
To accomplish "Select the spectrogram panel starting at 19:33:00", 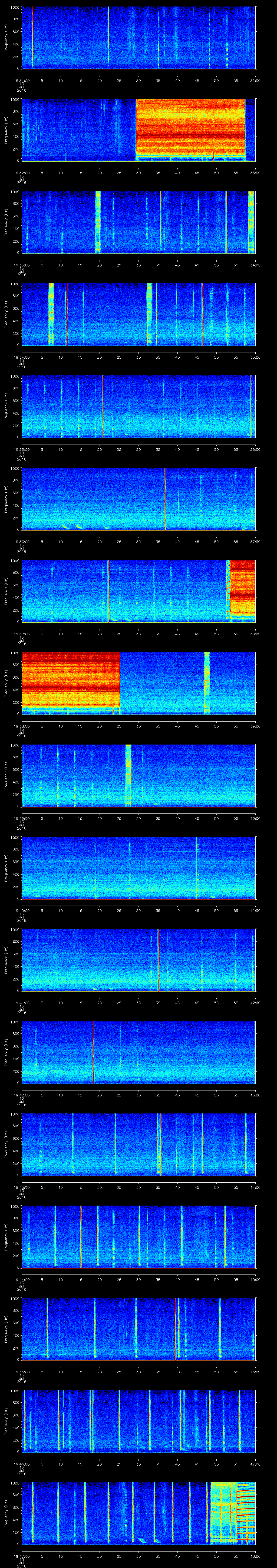I will [x=138, y=222].
